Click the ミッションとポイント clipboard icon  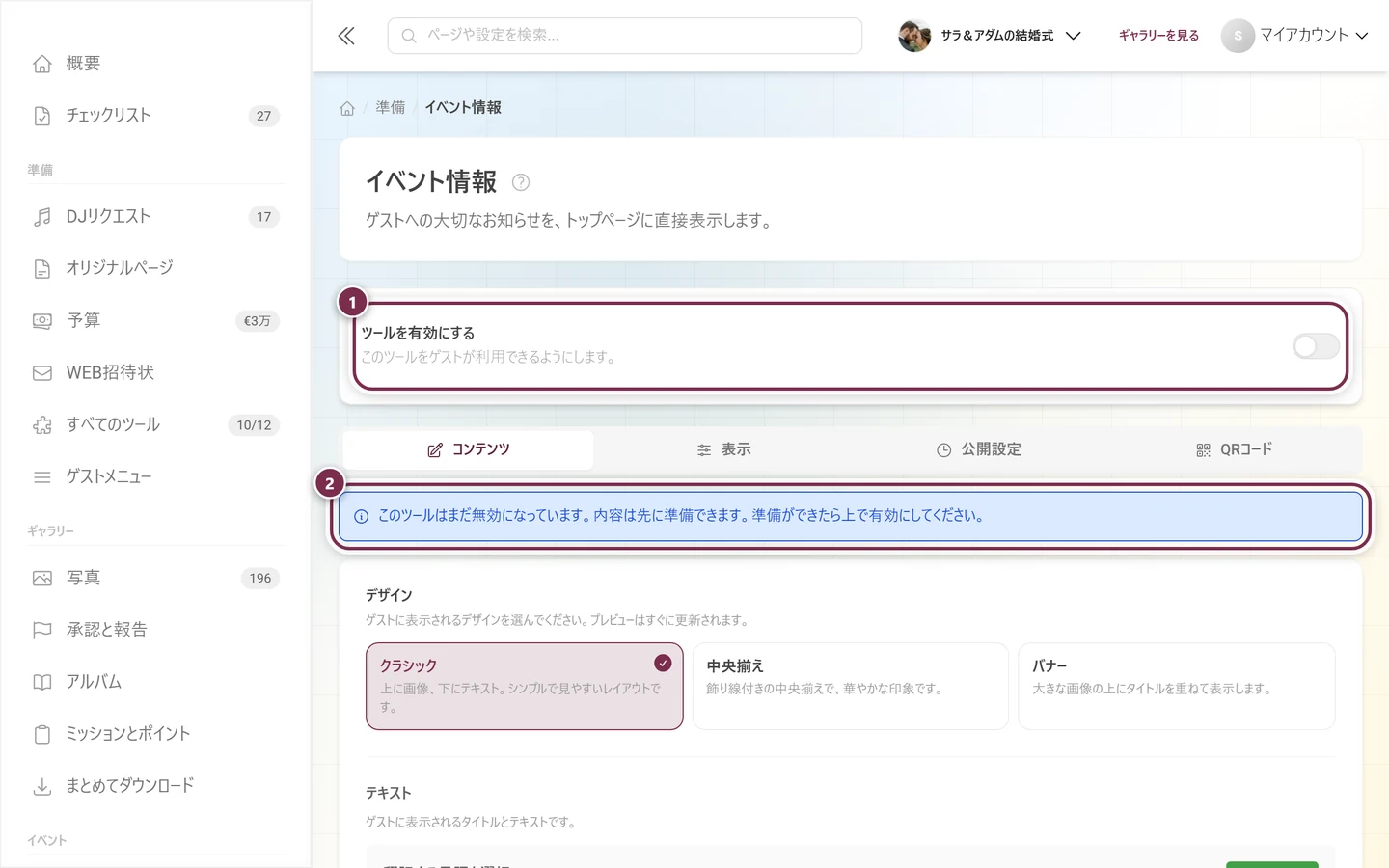pos(42,735)
